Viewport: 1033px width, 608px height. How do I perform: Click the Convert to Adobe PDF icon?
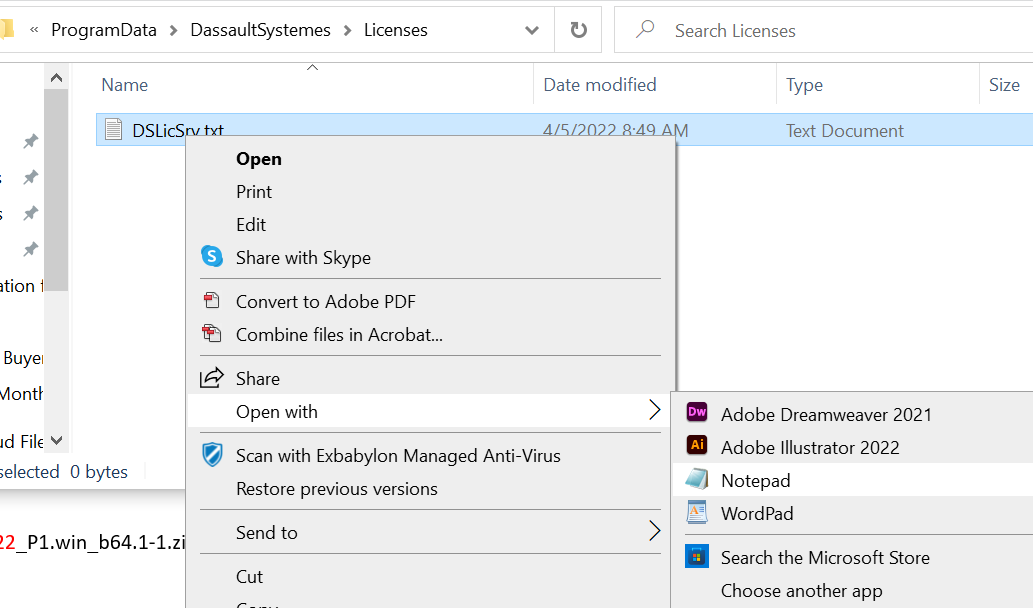(211, 300)
